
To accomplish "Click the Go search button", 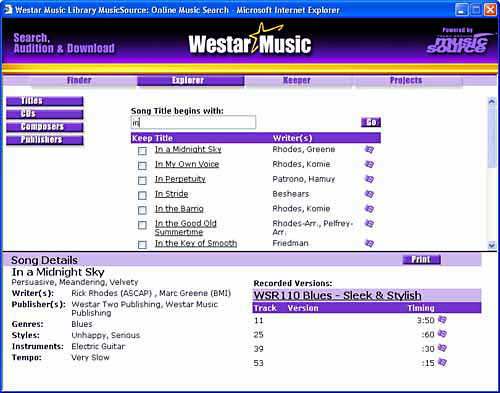I will [x=371, y=122].
